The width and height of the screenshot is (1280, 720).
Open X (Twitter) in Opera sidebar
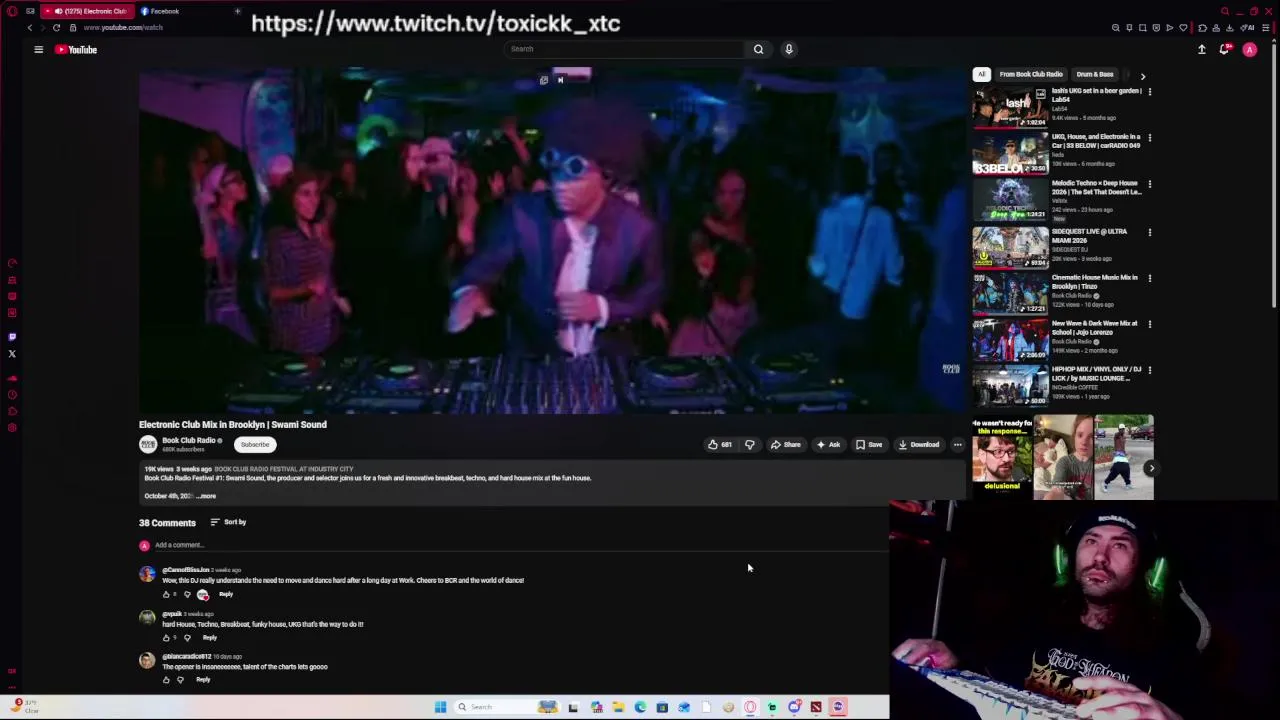click(x=12, y=354)
